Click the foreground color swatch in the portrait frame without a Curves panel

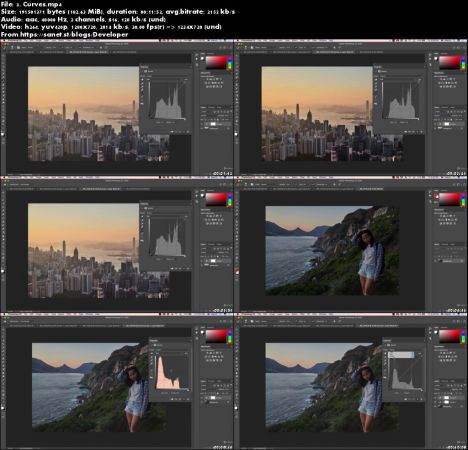coord(436,196)
